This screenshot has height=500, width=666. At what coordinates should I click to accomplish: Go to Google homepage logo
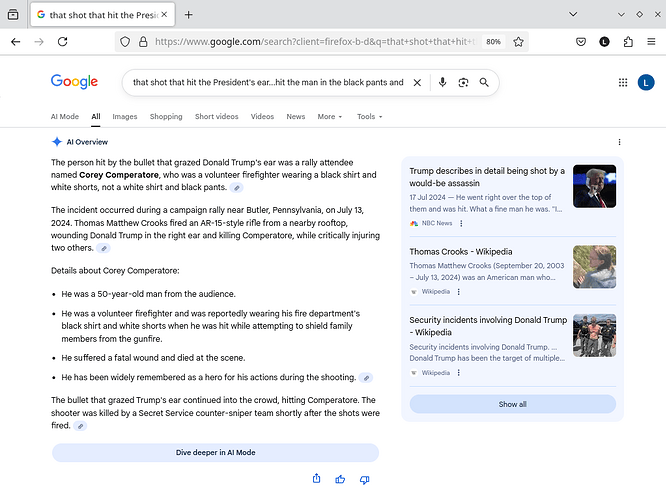click(x=74, y=82)
